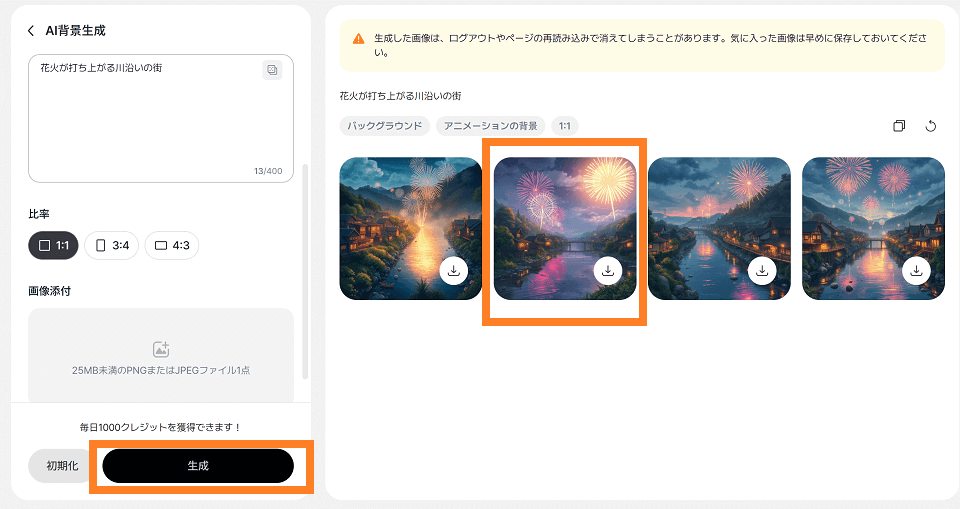Open the first riverside fireworks thumbnail
This screenshot has height=509, width=960.
(395, 215)
